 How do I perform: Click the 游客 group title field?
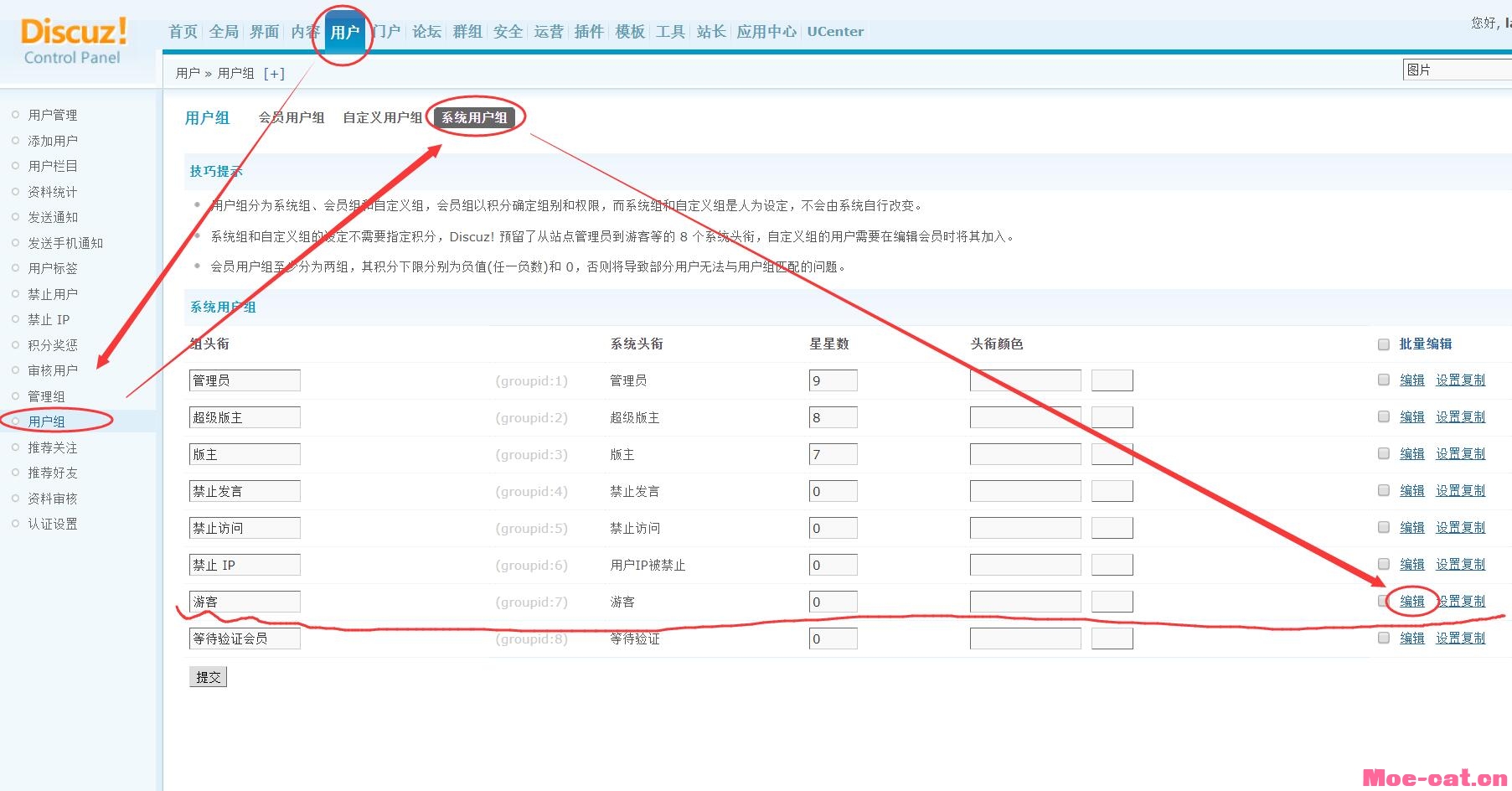click(245, 602)
